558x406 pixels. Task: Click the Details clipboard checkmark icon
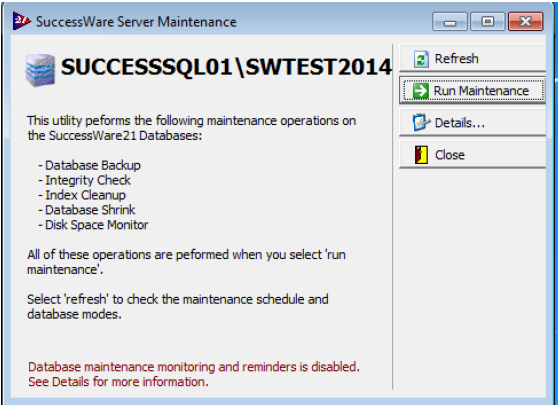(x=421, y=123)
